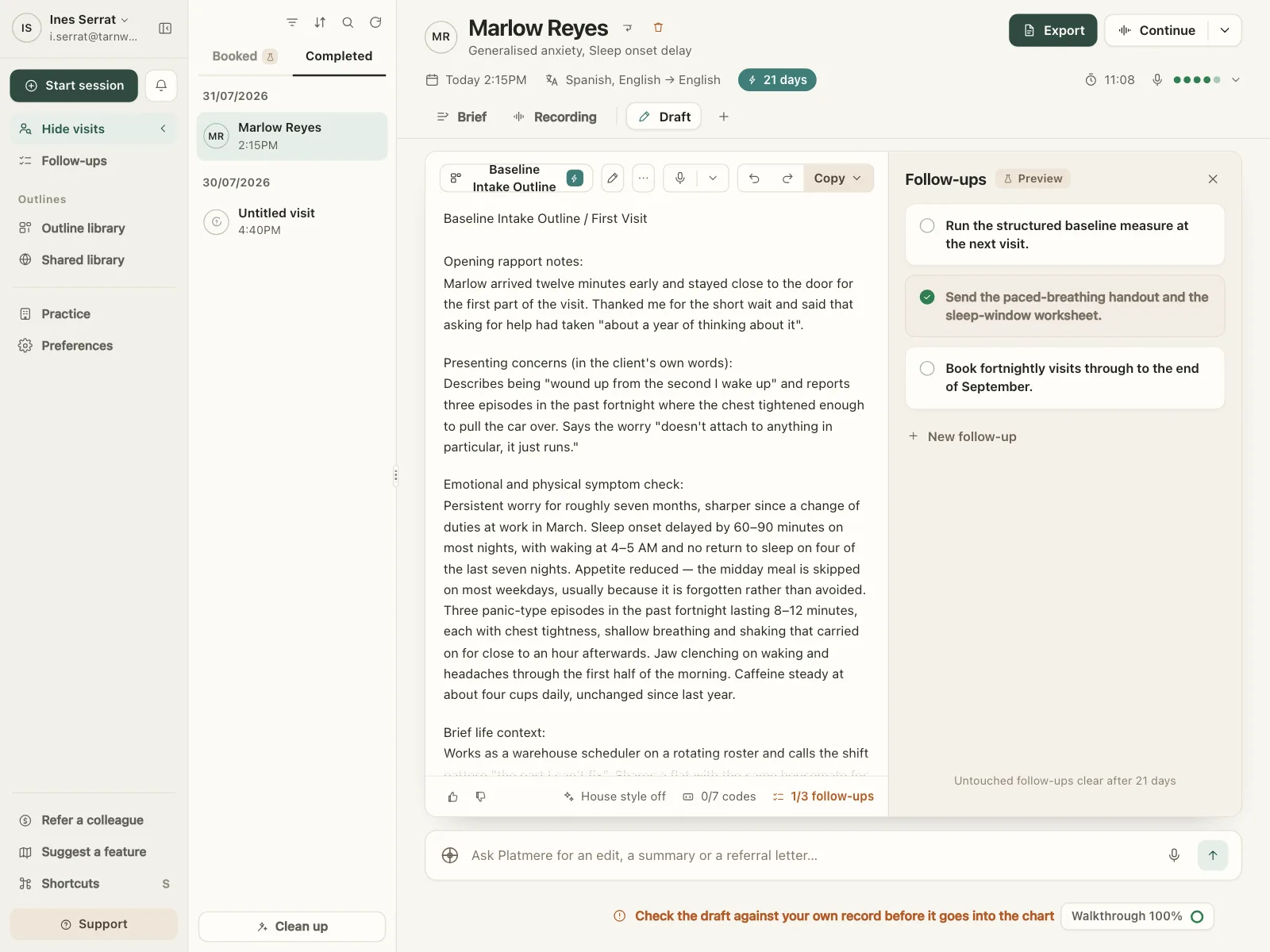This screenshot has height=952, width=1270.
Task: Open the notifications bell
Action: coord(161,86)
